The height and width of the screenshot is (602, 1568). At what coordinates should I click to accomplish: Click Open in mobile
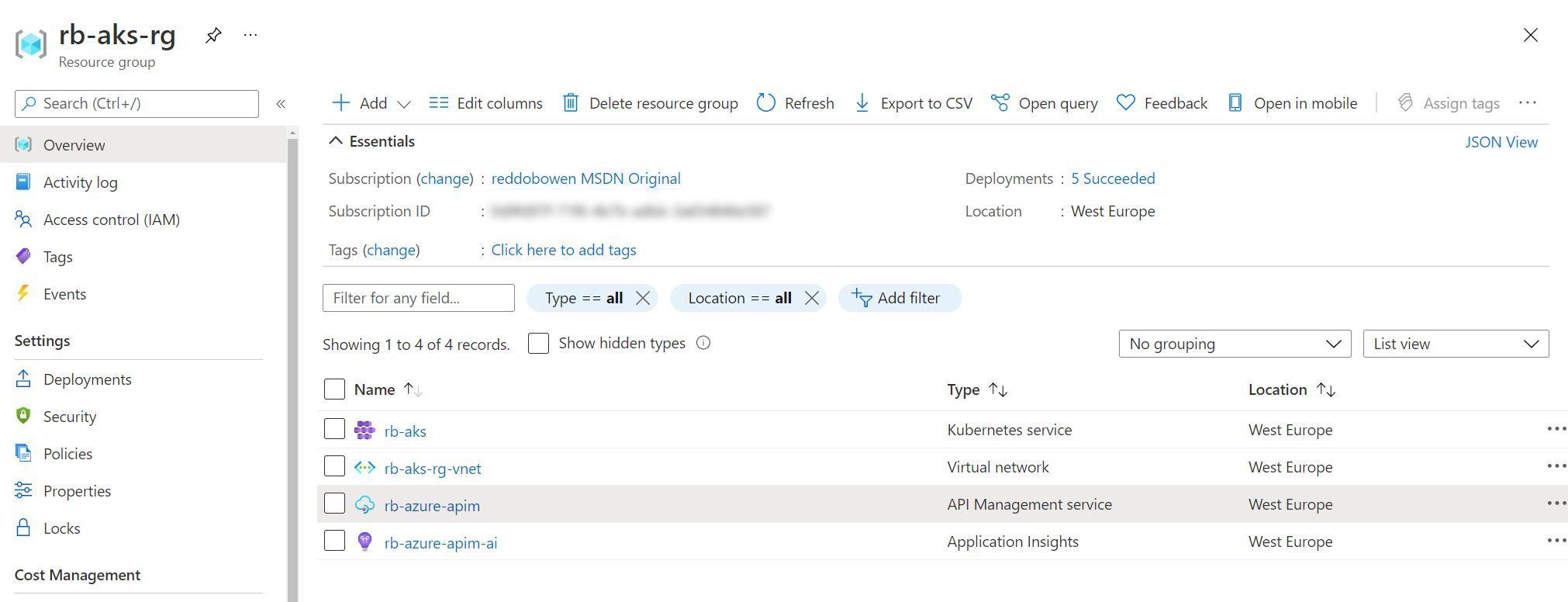point(1293,103)
